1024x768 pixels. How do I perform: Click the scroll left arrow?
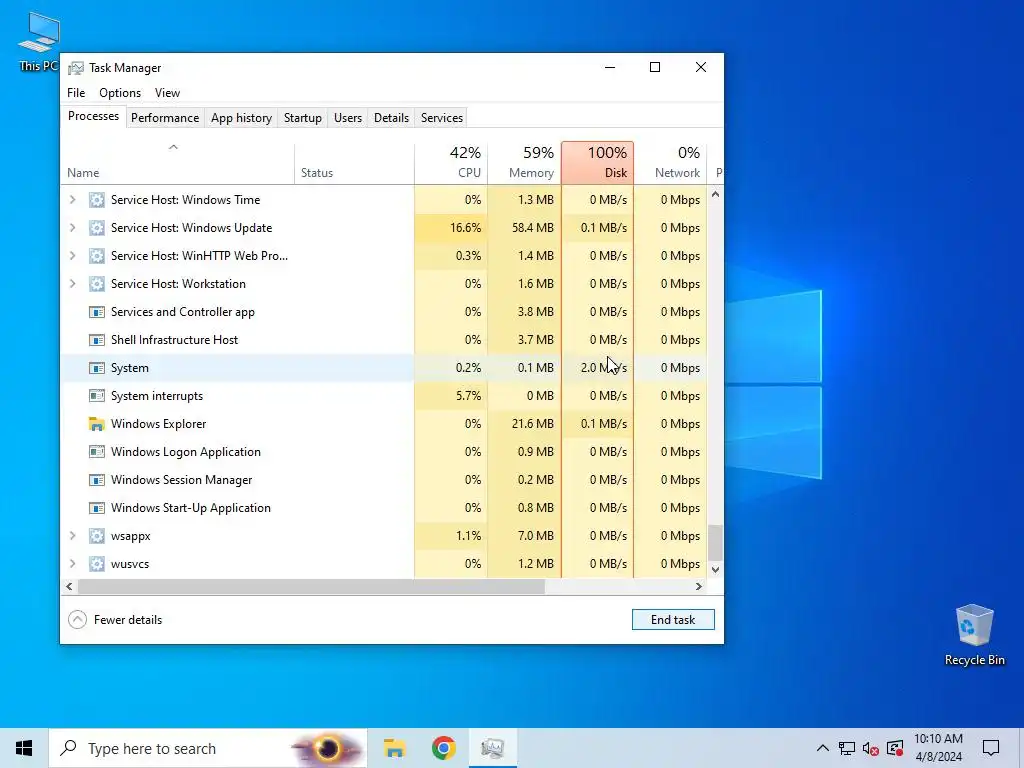[69, 586]
